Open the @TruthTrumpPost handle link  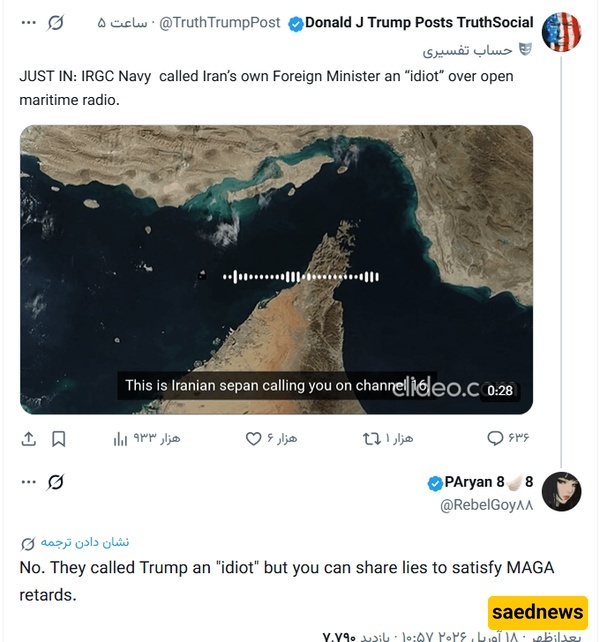click(229, 23)
